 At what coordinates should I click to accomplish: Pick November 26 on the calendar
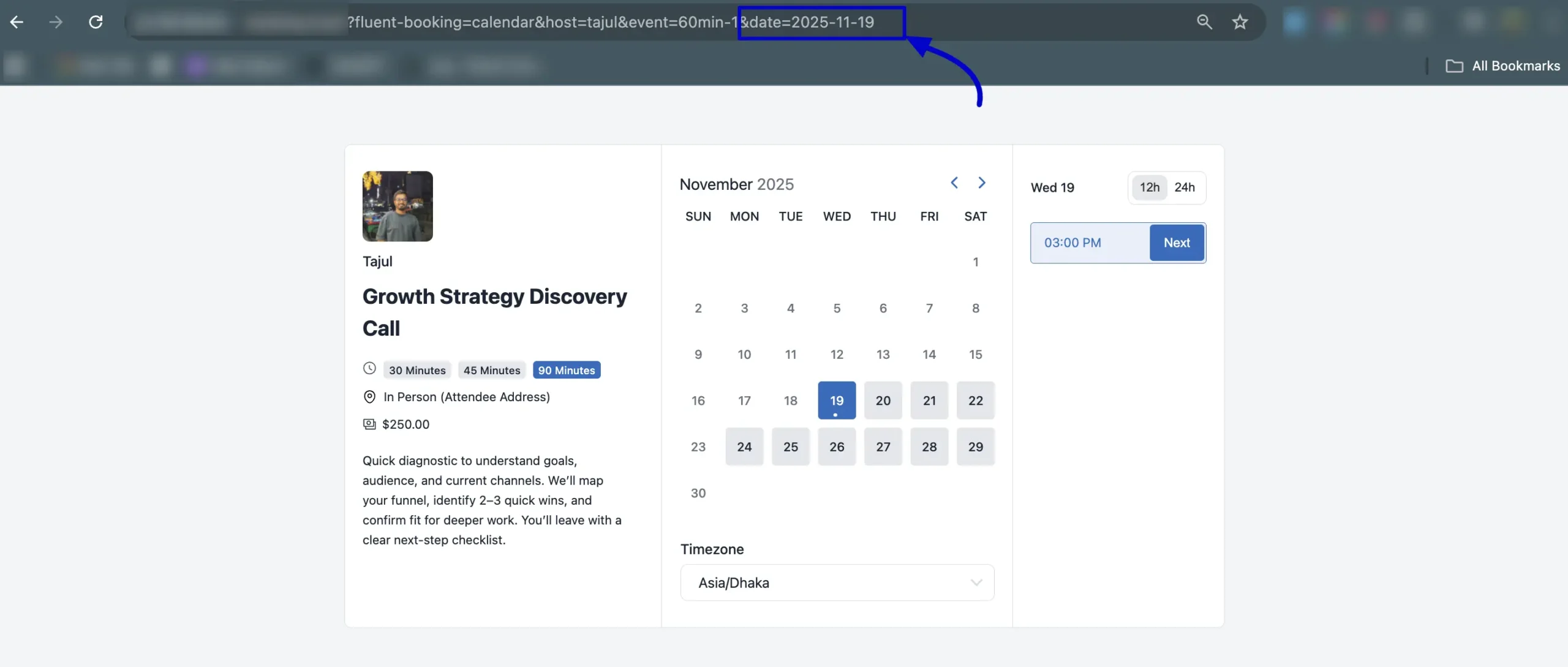[x=837, y=447]
